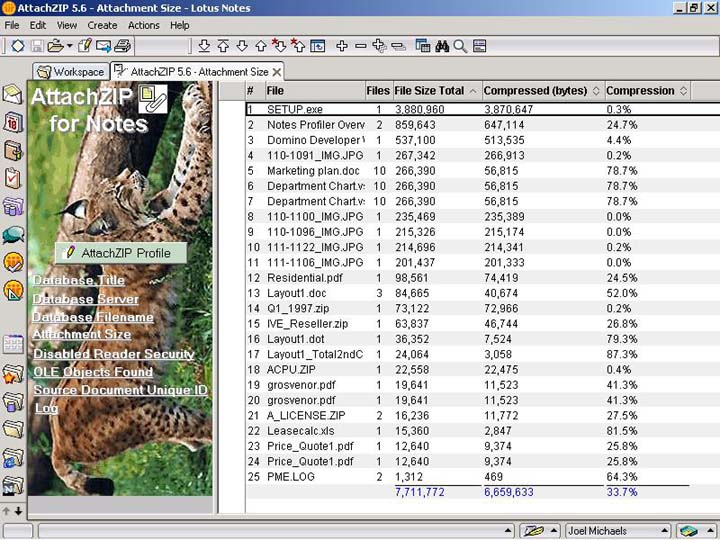Click the save disk icon in toolbar
The image size is (720, 540).
[x=37, y=46]
